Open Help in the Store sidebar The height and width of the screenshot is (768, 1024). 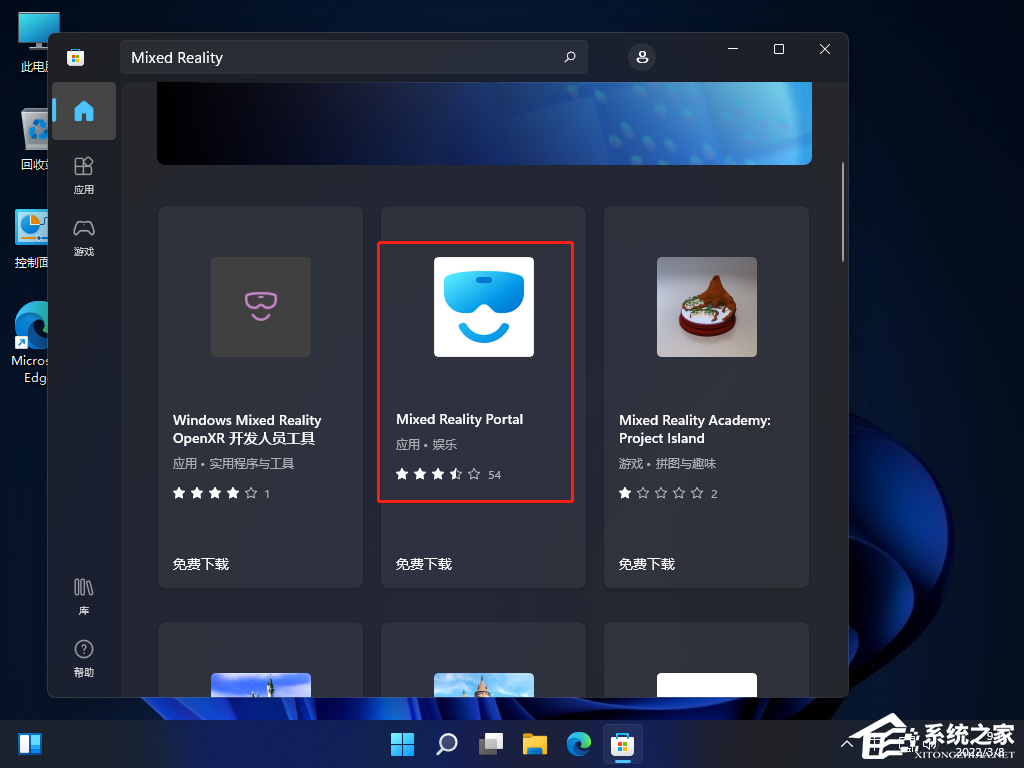[x=84, y=657]
